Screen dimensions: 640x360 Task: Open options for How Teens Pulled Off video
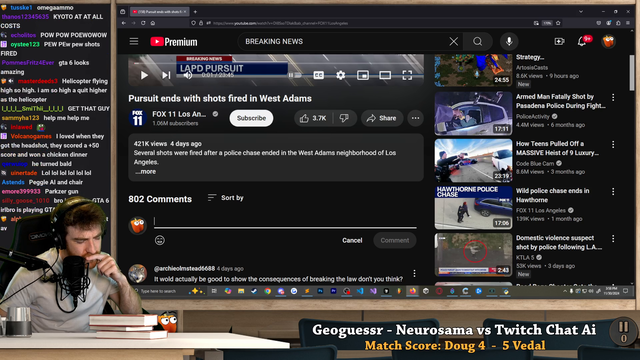613,144
